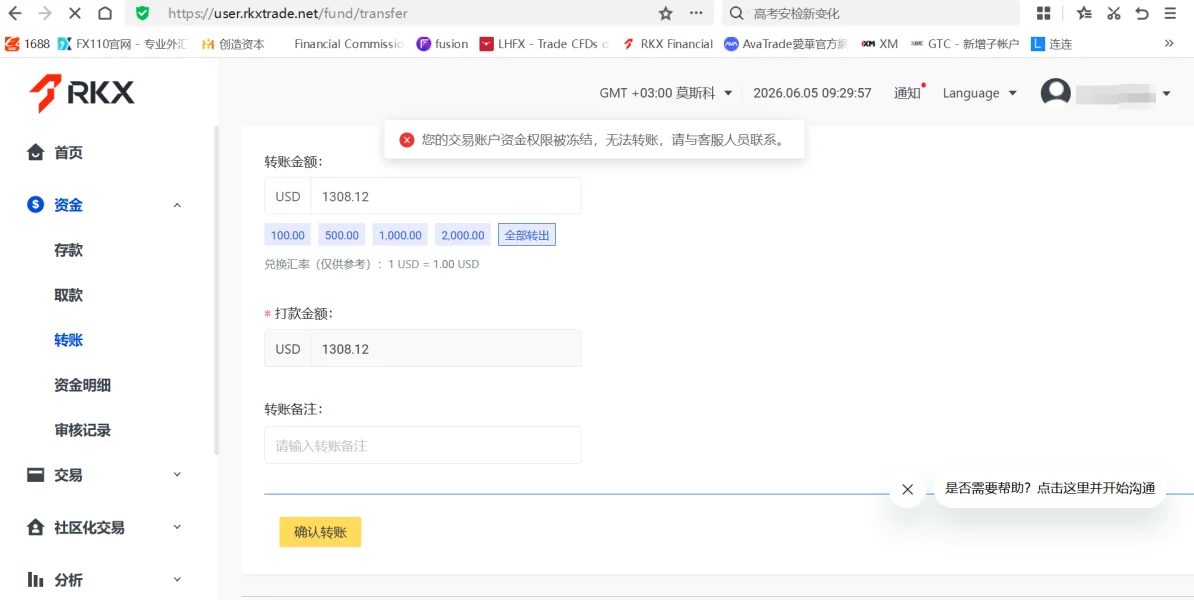Open the browser hamburger menu
This screenshot has height=600, width=1194.
point(1170,13)
